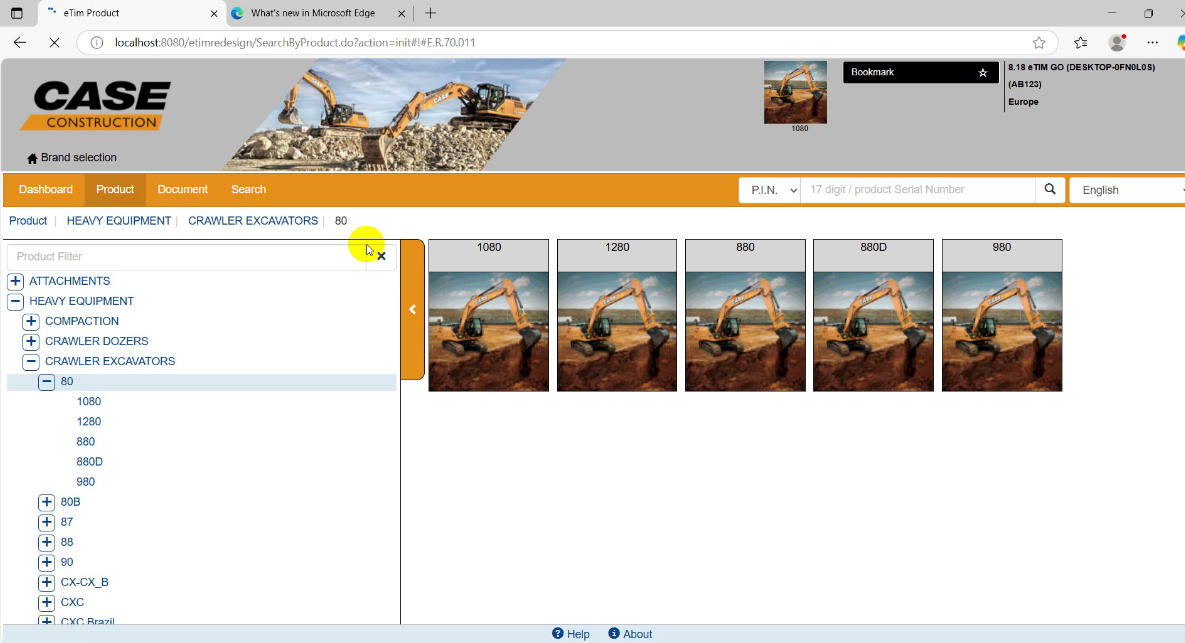
Task: Select model 880 in the tree
Action: pyautogui.click(x=85, y=441)
